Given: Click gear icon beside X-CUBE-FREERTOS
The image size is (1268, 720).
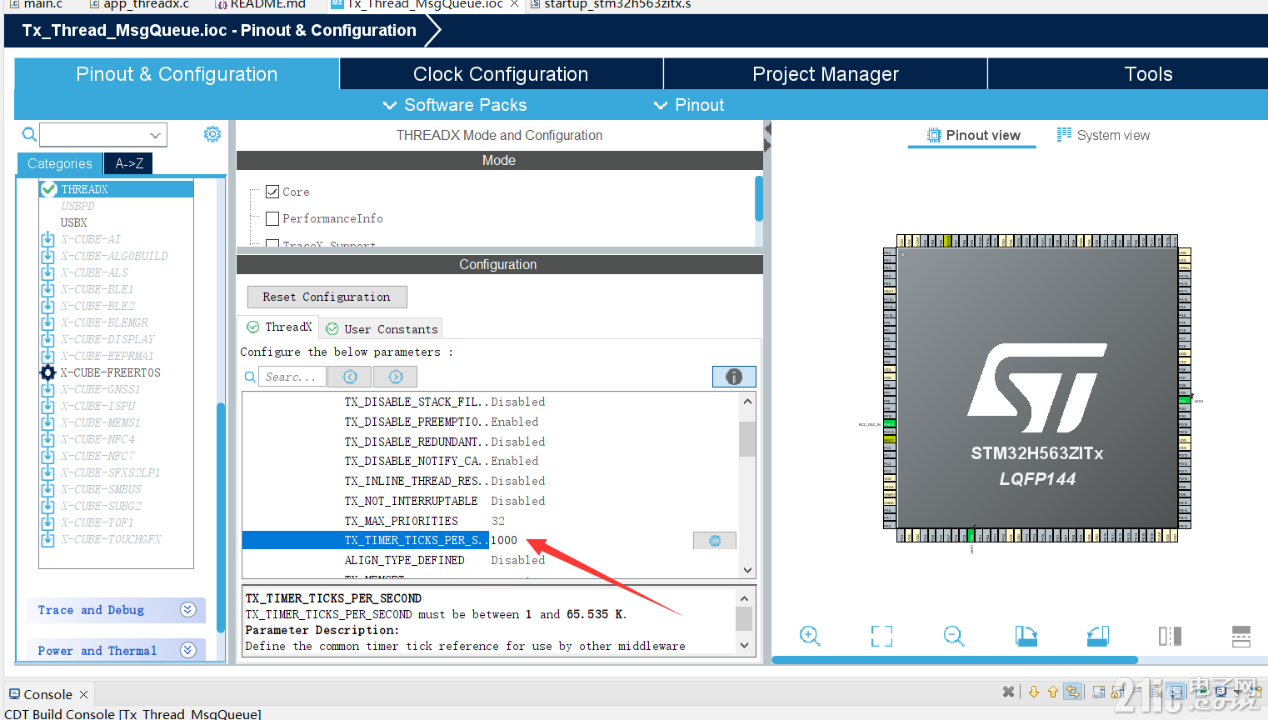Looking at the screenshot, I should coord(47,373).
